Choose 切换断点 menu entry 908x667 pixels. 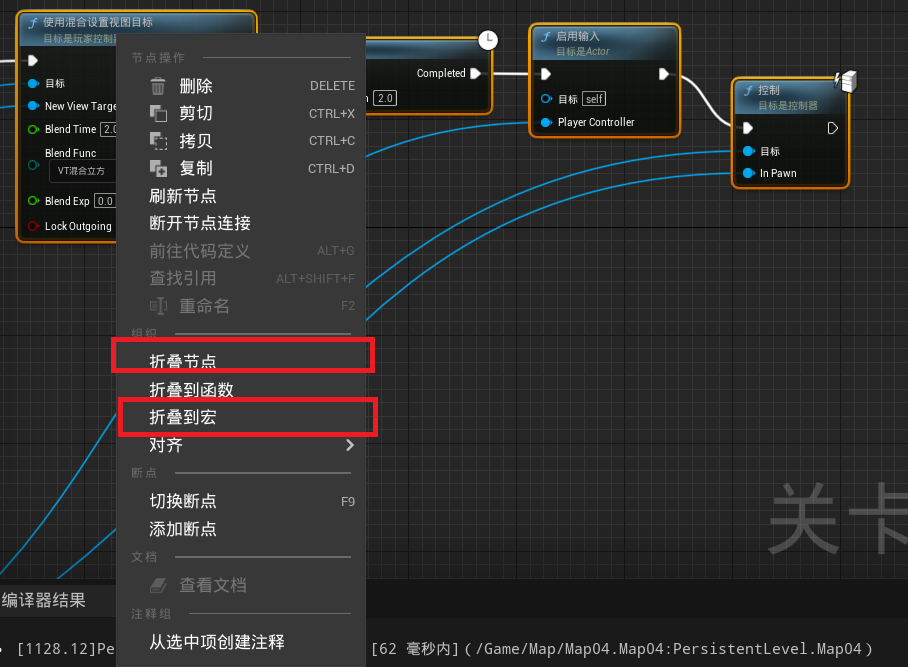click(x=241, y=501)
